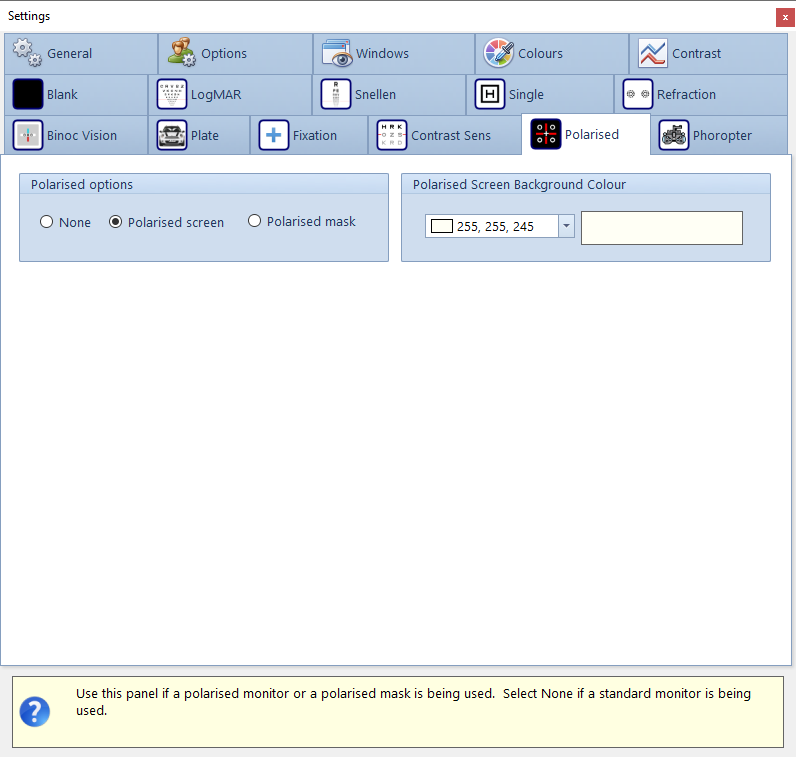796x757 pixels.
Task: Click the Snellen chart icon
Action: 336,95
